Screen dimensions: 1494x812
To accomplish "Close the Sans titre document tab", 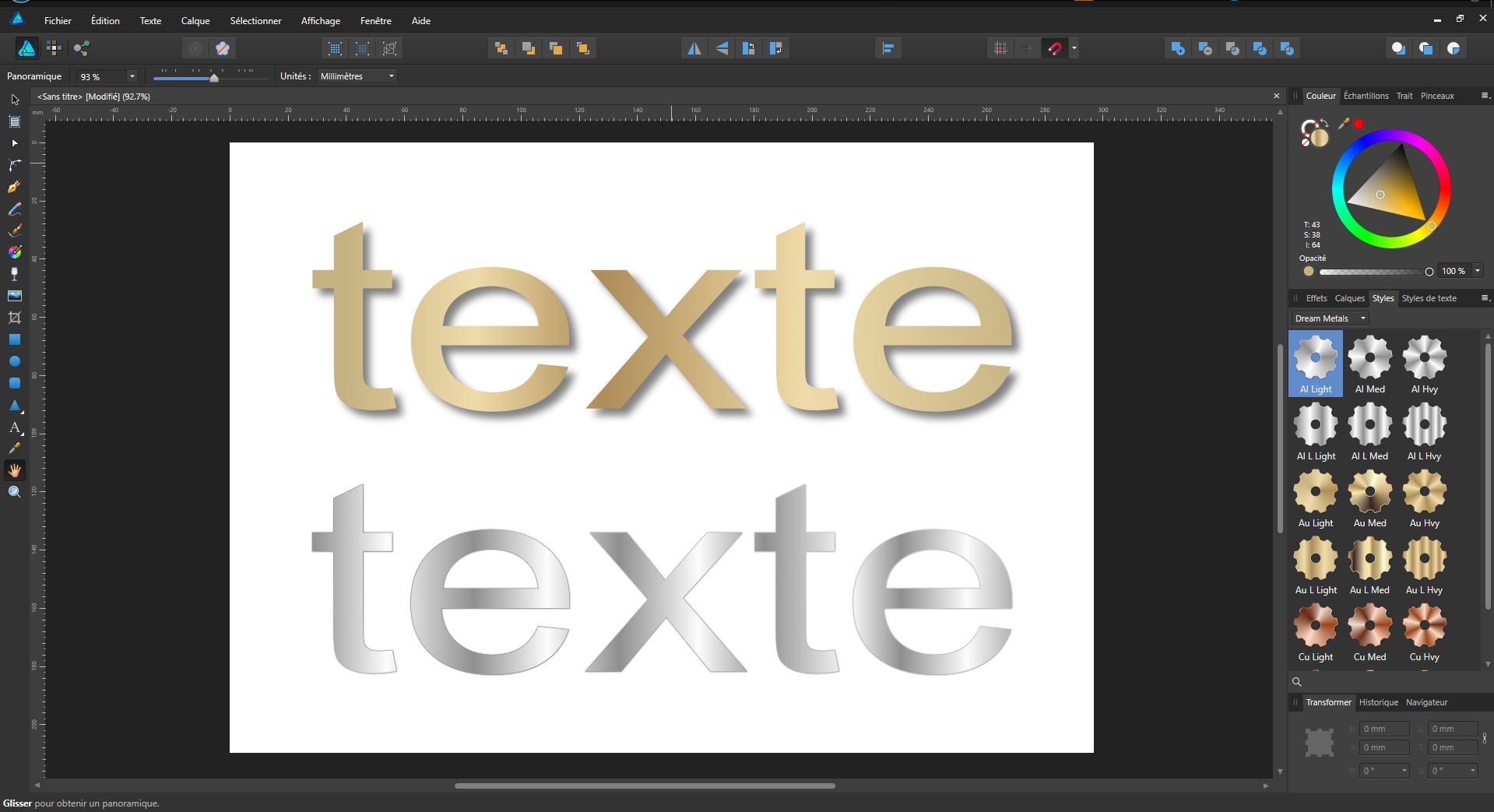I will pos(1276,96).
